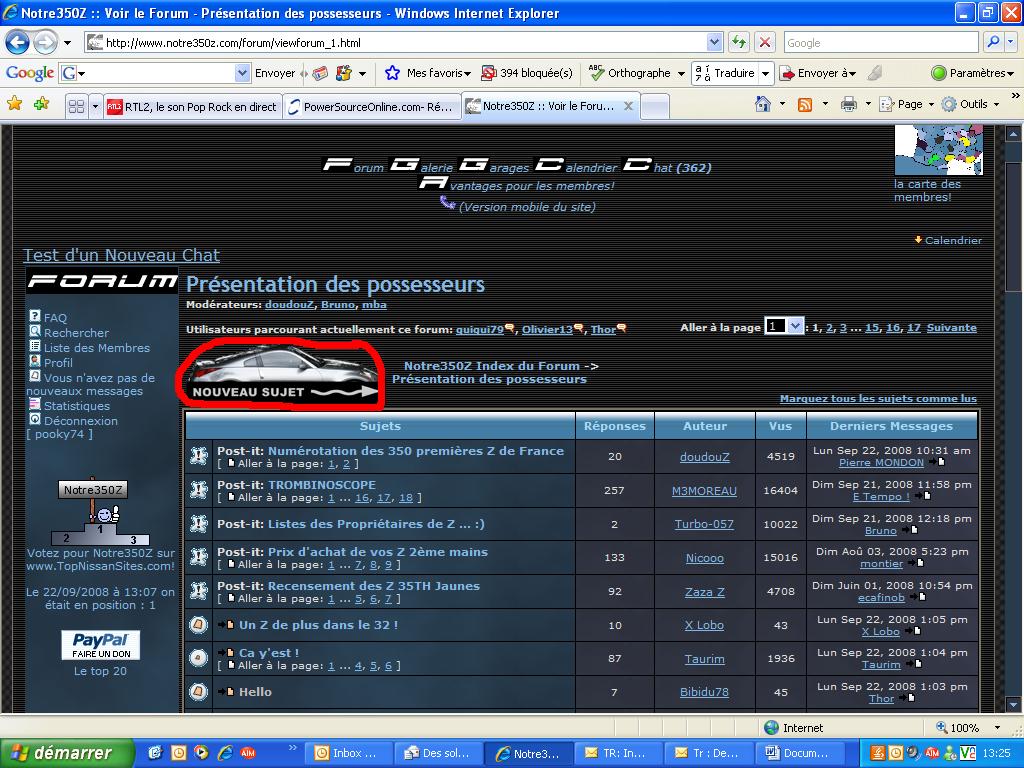Click the browser address bar URL field
Viewport: 1024px width, 768px height.
400,43
